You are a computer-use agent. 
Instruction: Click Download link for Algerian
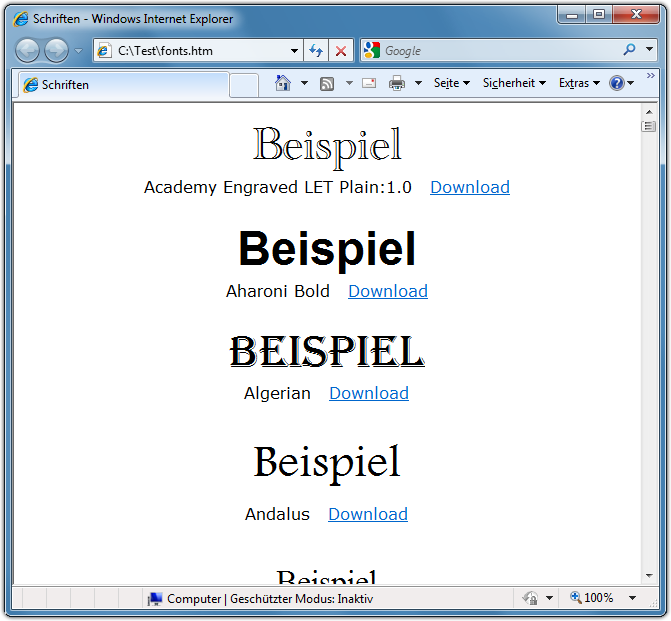point(369,393)
